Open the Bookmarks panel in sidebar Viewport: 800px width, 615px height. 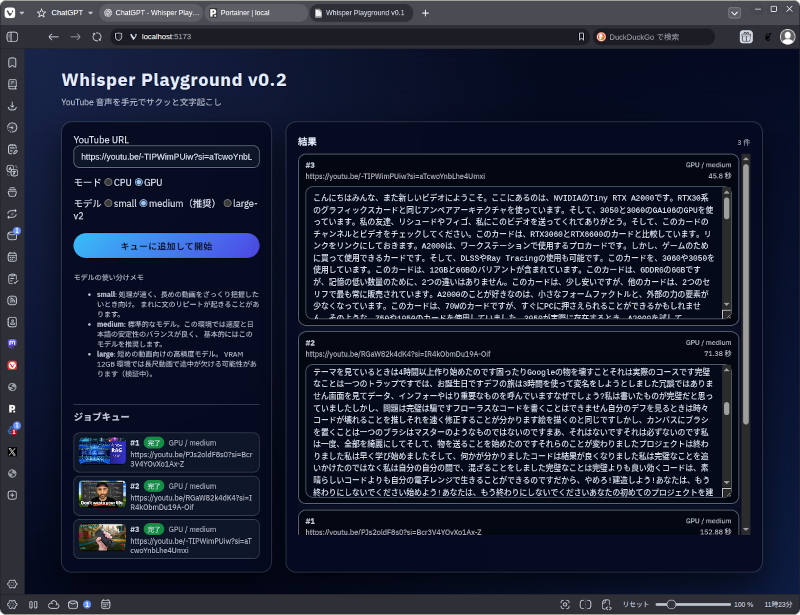pyautogui.click(x=12, y=62)
